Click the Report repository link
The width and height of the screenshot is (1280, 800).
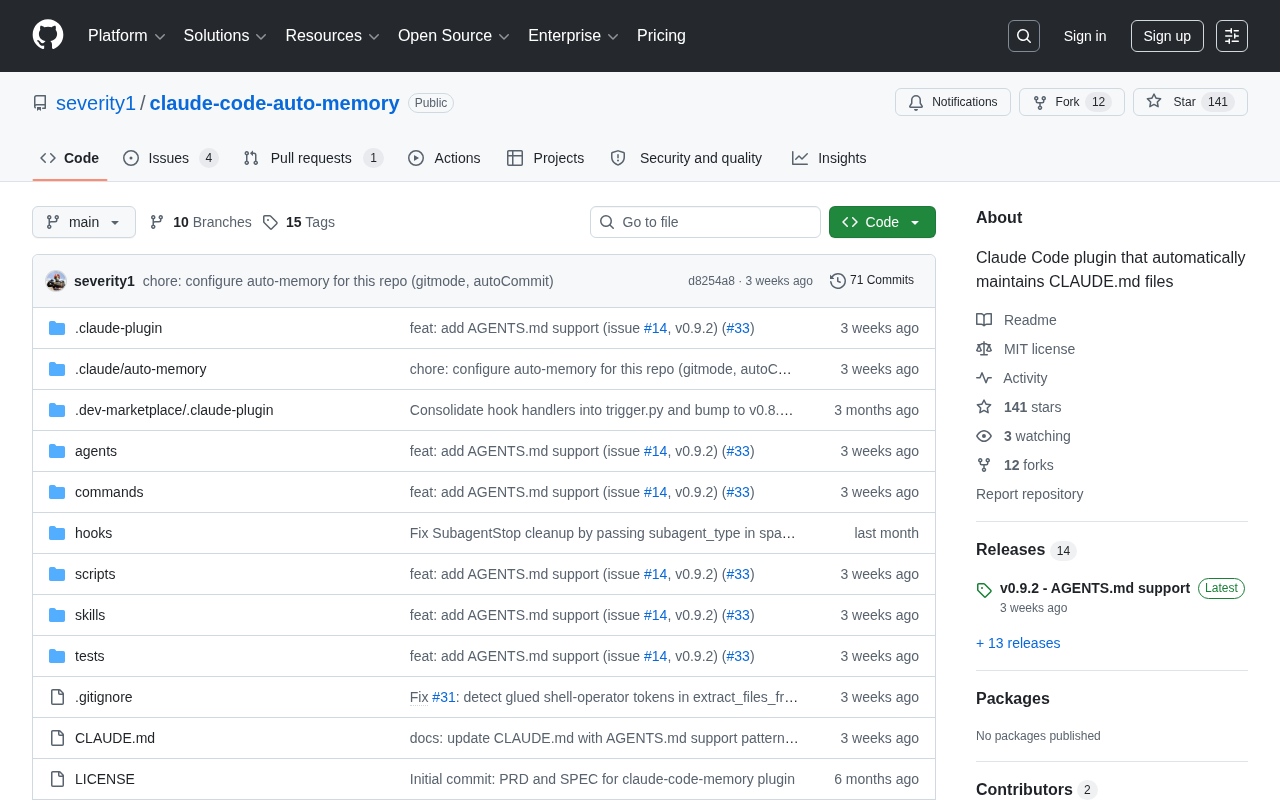click(1029, 494)
